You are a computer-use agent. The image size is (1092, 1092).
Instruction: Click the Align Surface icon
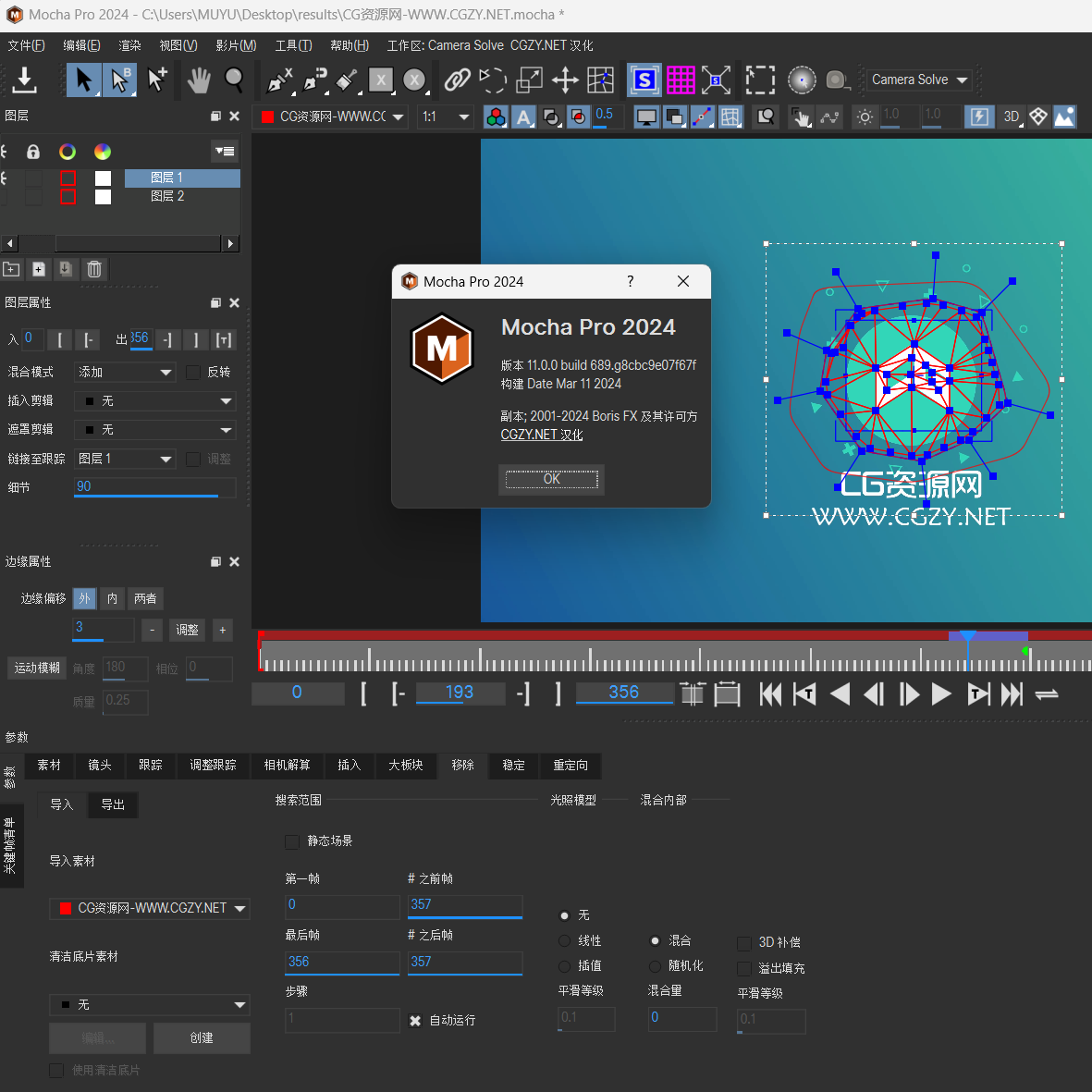[716, 80]
